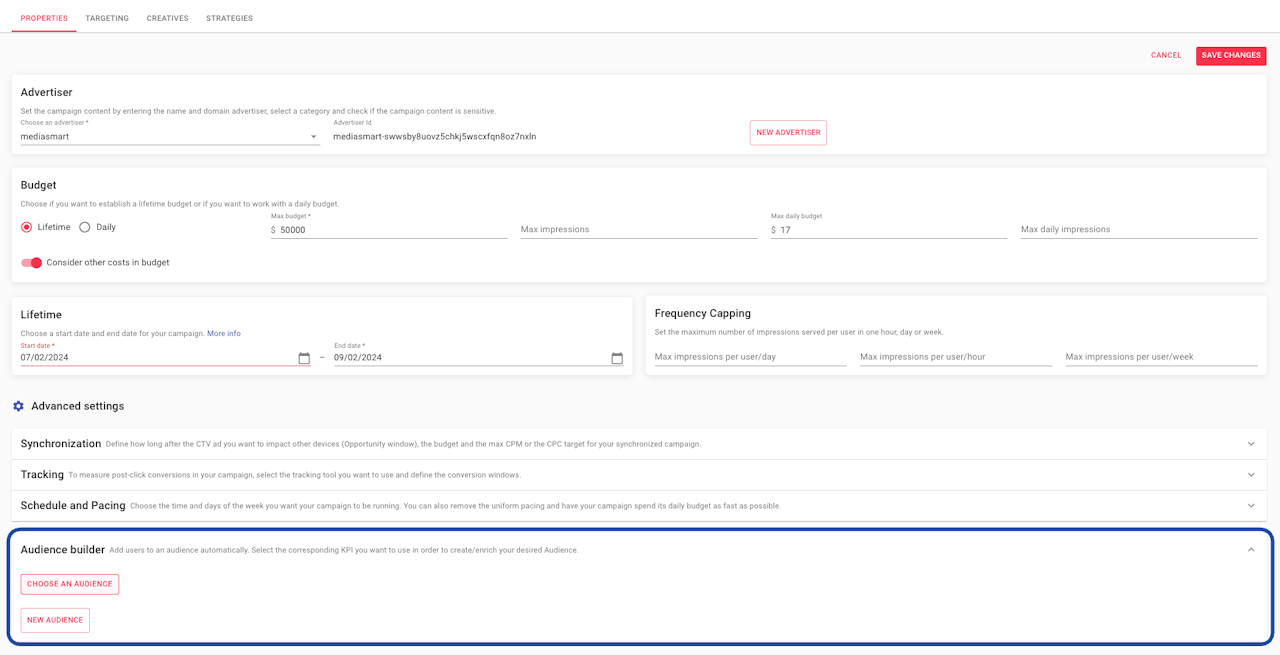1280x655 pixels.
Task: Open the End date calendar picker icon
Action: coord(617,358)
